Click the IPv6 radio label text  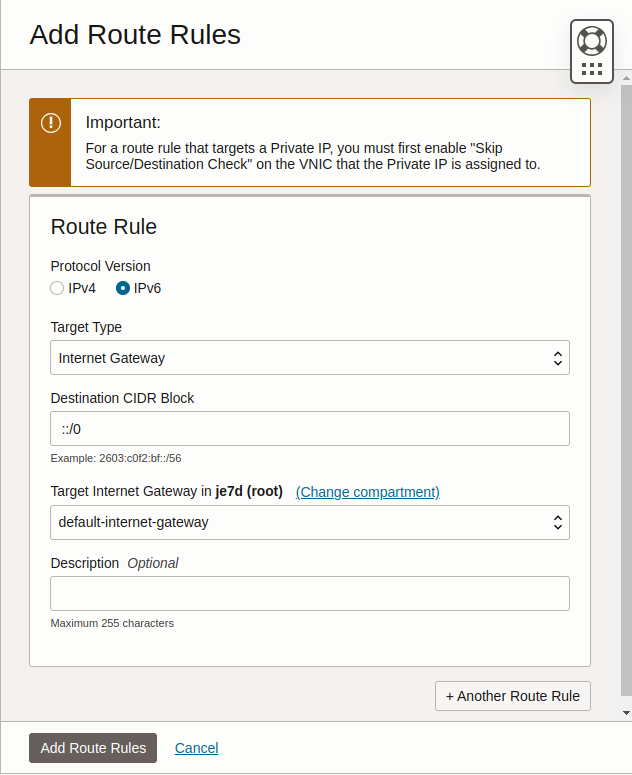coord(147,288)
